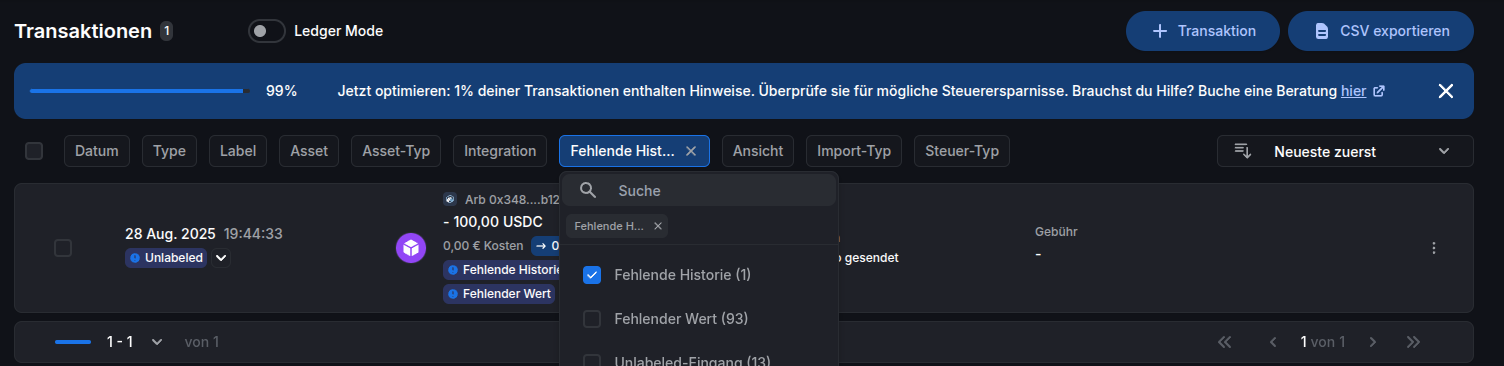
Task: Check the Fehlender Wert (93) option
Action: [x=592, y=319]
